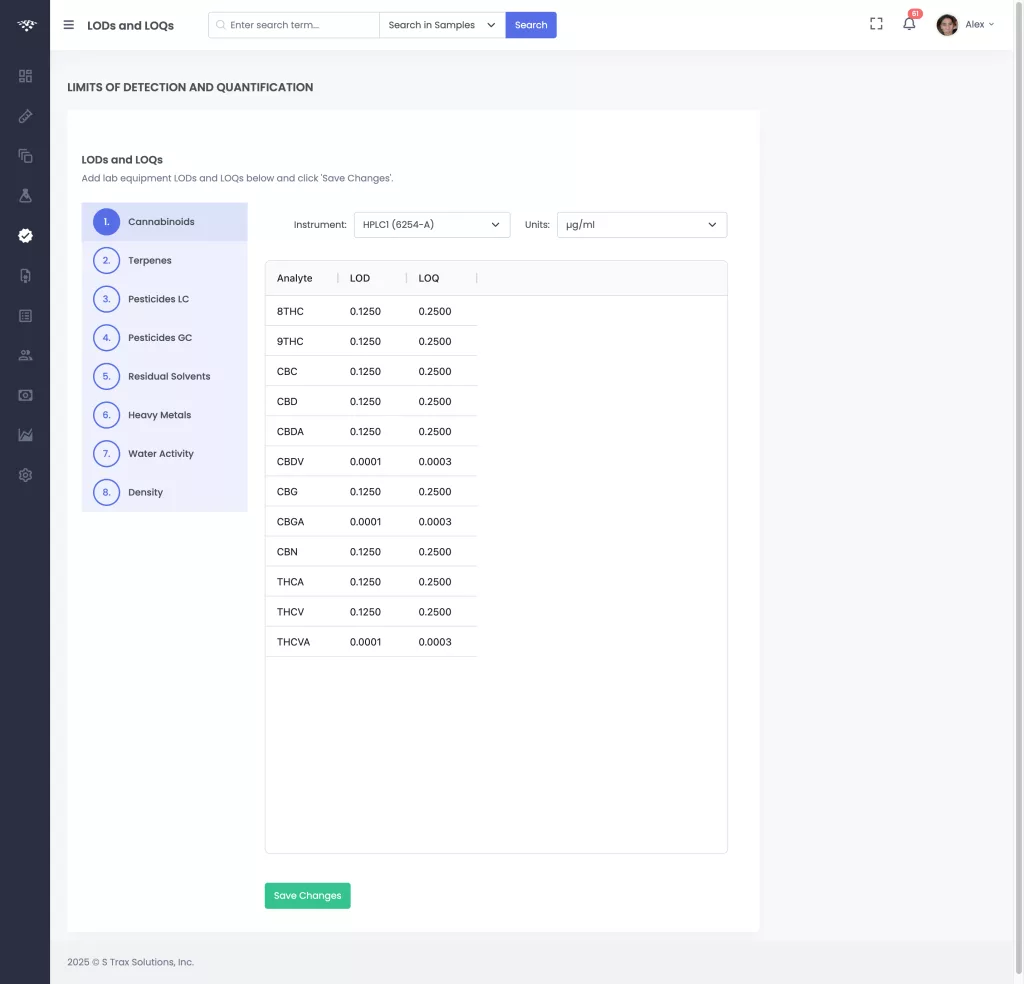Open the analytics chart icon in sidebar
The height and width of the screenshot is (984, 1024).
[25, 435]
